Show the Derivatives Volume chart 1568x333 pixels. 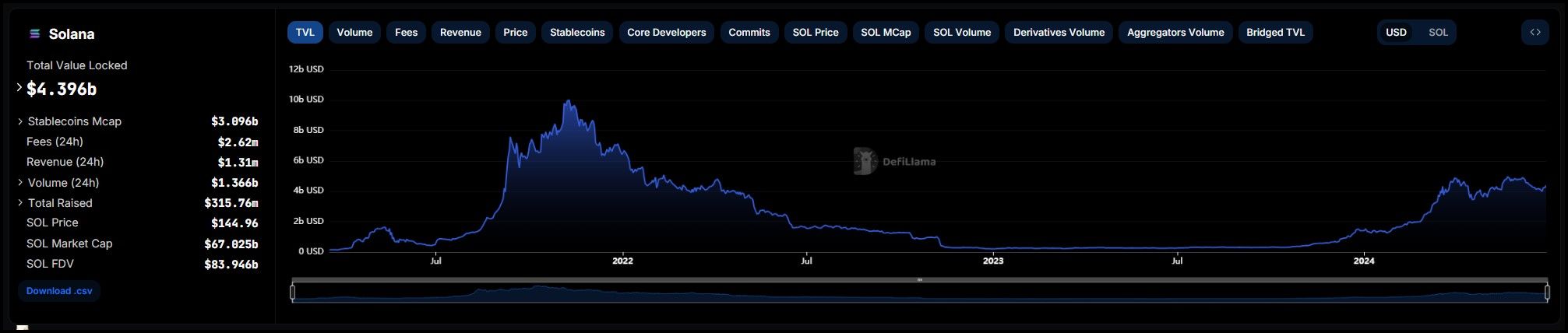tap(1059, 33)
